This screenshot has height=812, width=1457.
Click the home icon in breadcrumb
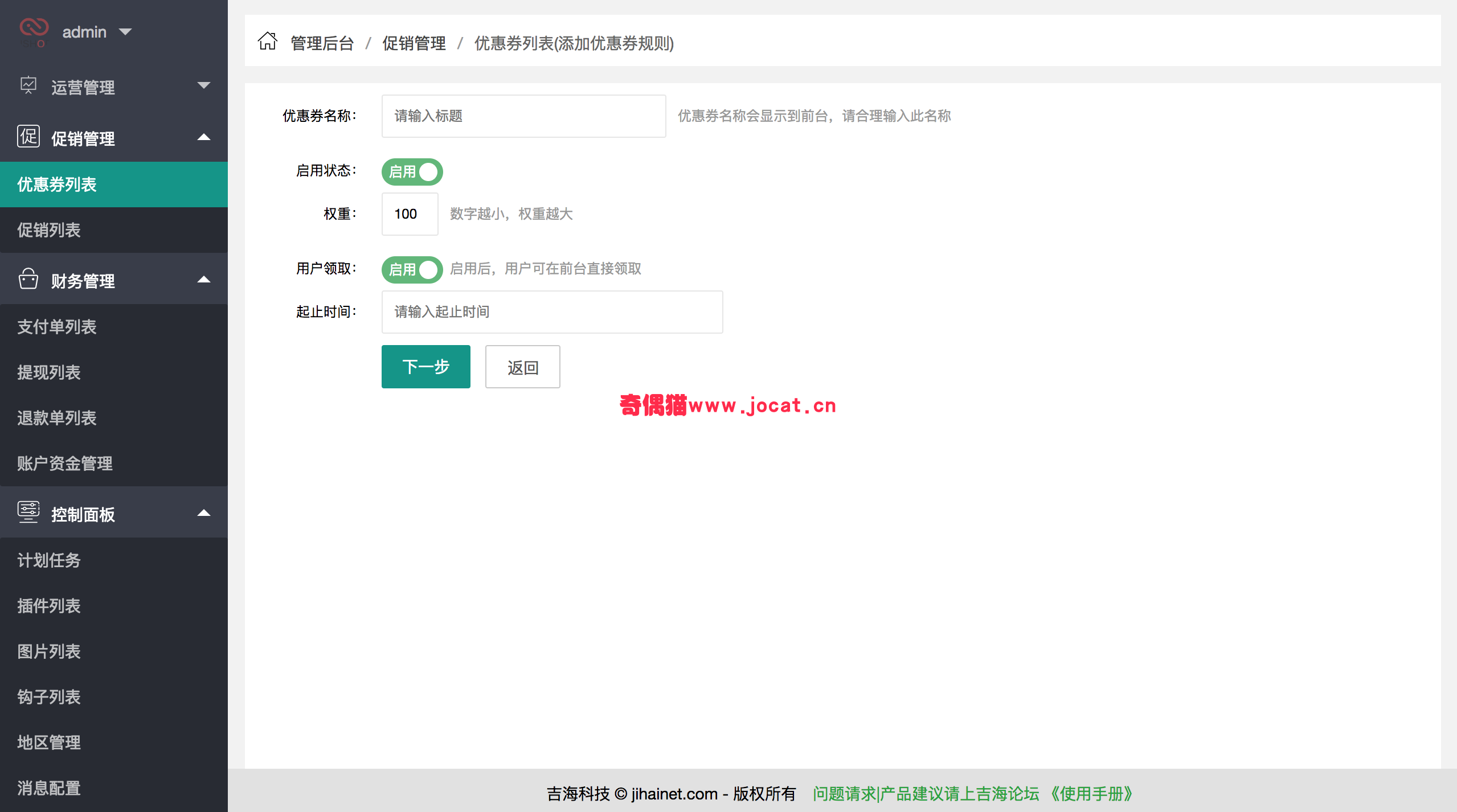[x=267, y=41]
